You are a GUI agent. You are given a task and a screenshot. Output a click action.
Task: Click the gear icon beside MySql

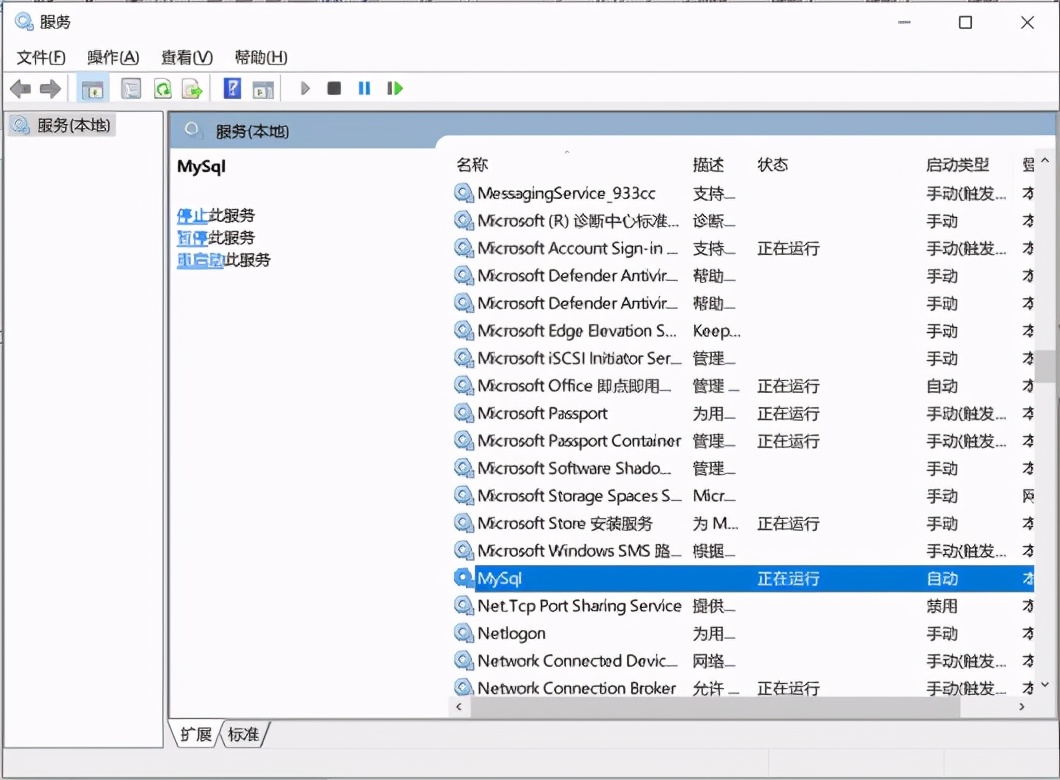[x=463, y=579]
